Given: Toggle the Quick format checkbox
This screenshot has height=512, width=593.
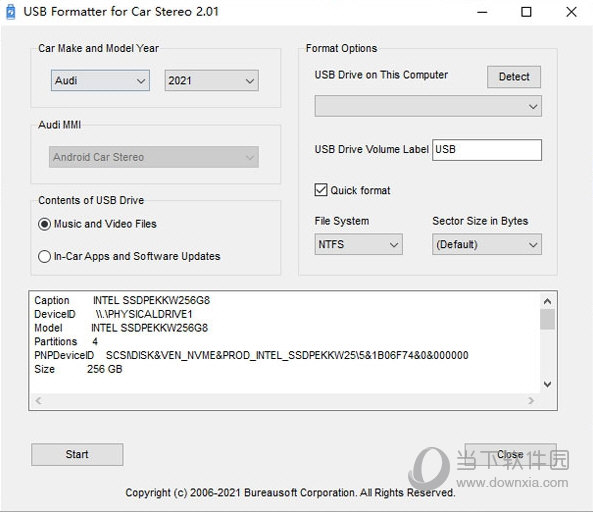Looking at the screenshot, I should pyautogui.click(x=352, y=190).
